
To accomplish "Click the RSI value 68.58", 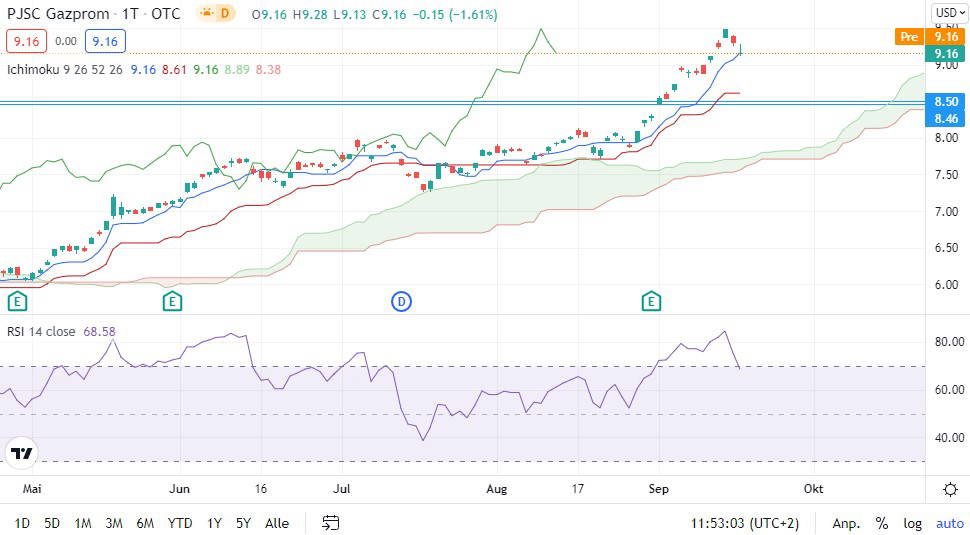I will [100, 332].
